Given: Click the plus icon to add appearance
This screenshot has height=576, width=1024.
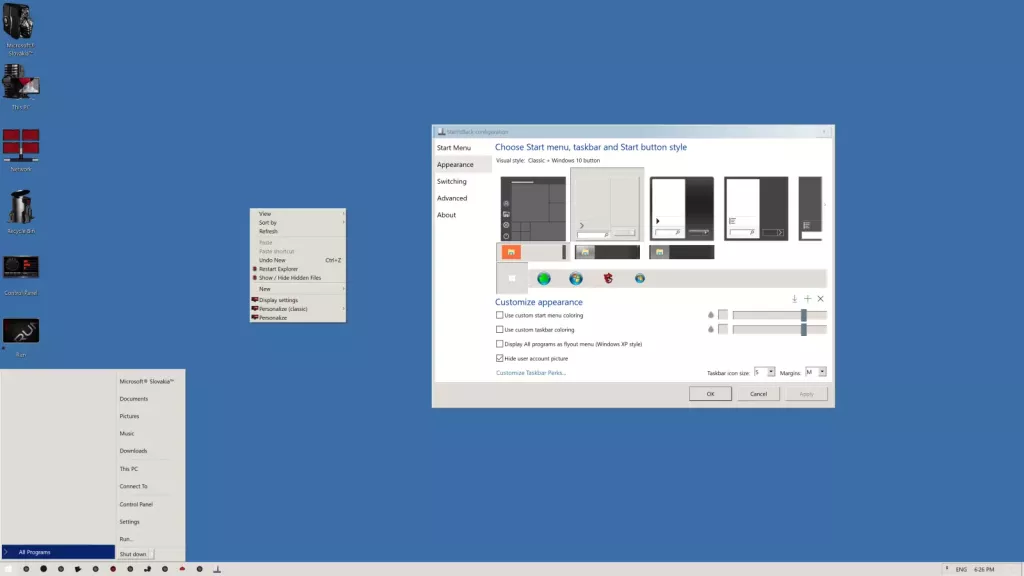Looking at the screenshot, I should [x=807, y=299].
